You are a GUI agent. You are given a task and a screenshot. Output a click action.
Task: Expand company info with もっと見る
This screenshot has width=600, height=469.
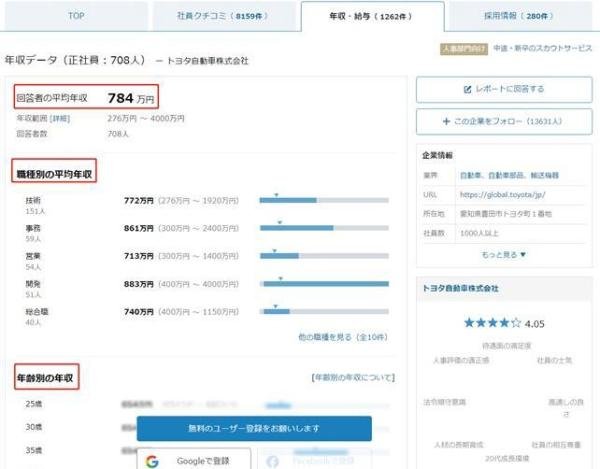(504, 255)
